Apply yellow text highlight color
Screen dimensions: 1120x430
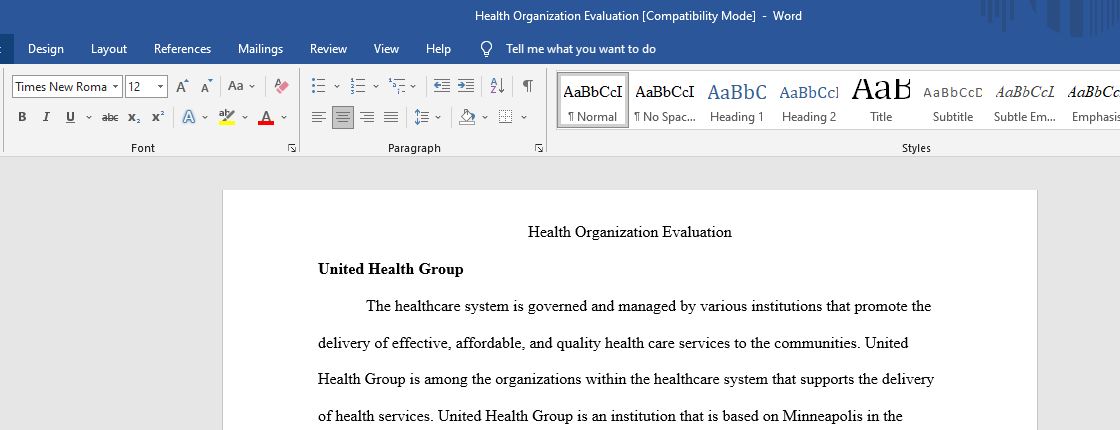(227, 117)
